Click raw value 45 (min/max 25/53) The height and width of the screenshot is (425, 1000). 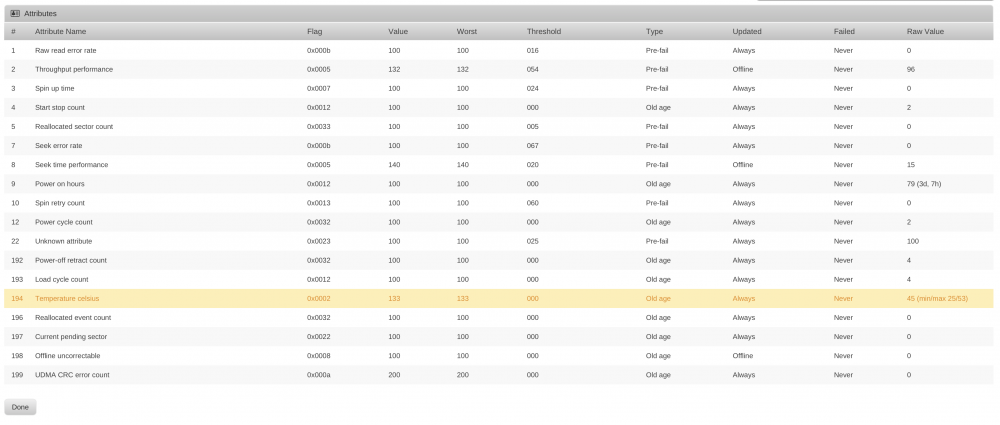[938, 299]
